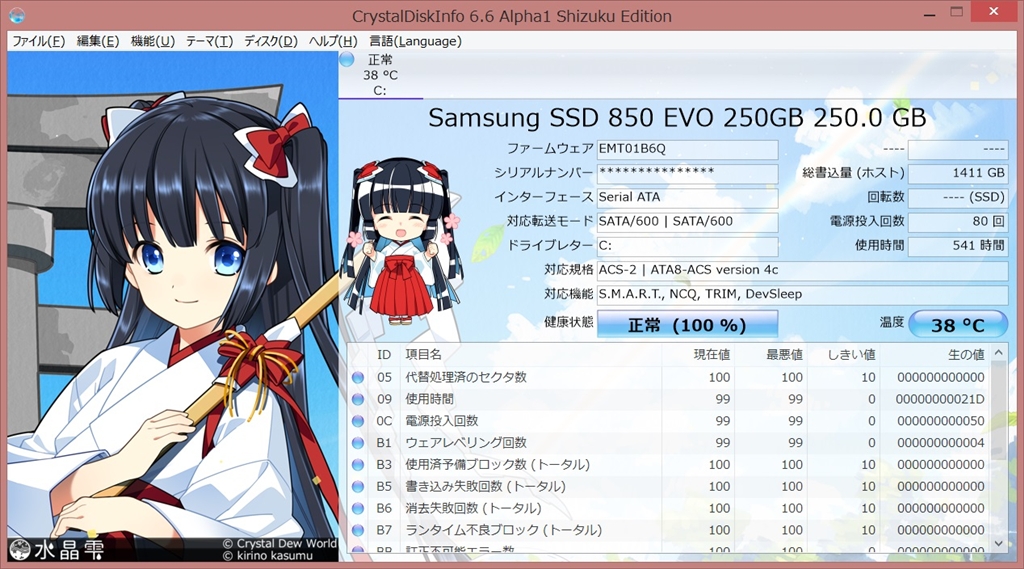Select the 書き込み失敗回数 (トータル) row
The image size is (1024, 569).
point(669,487)
